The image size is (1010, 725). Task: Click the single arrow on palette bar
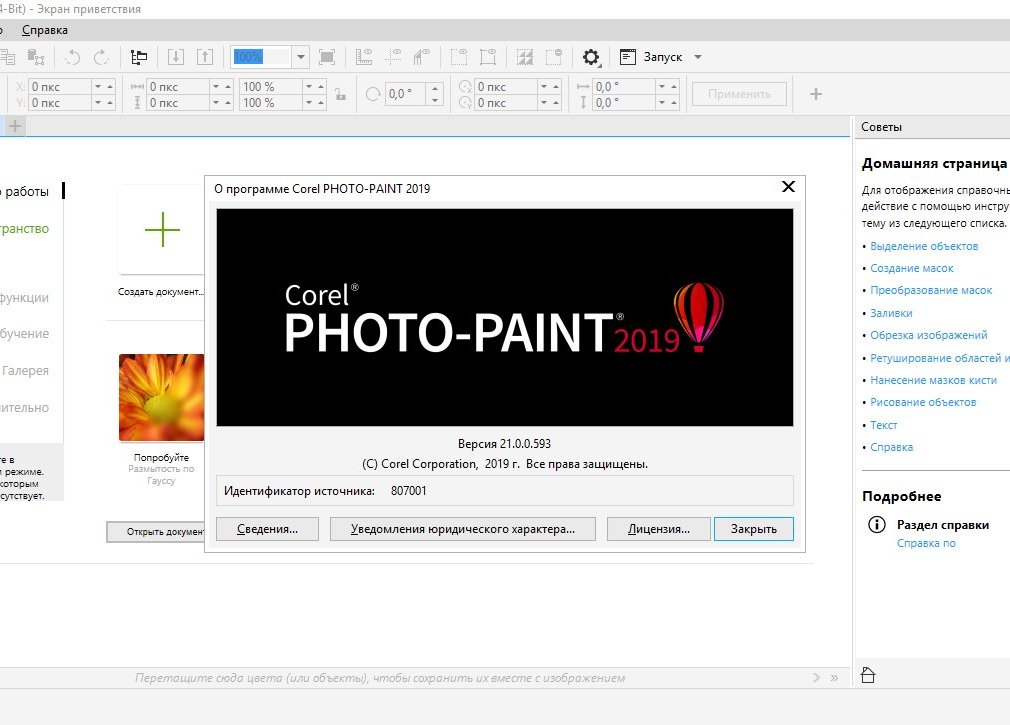pos(816,677)
